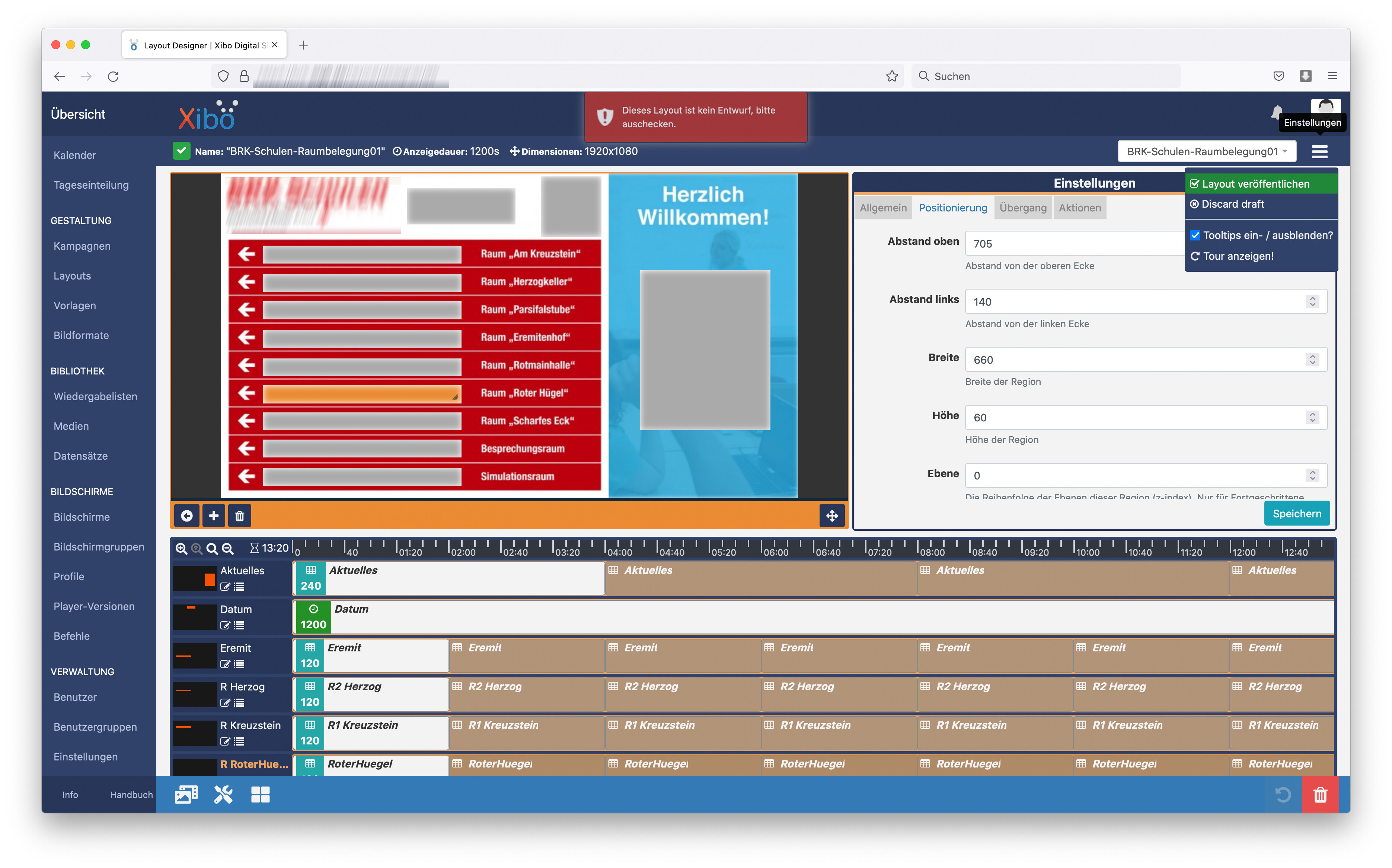Adjust the Abstand links stepper arrows
This screenshot has height=868, width=1392.
click(x=1312, y=301)
